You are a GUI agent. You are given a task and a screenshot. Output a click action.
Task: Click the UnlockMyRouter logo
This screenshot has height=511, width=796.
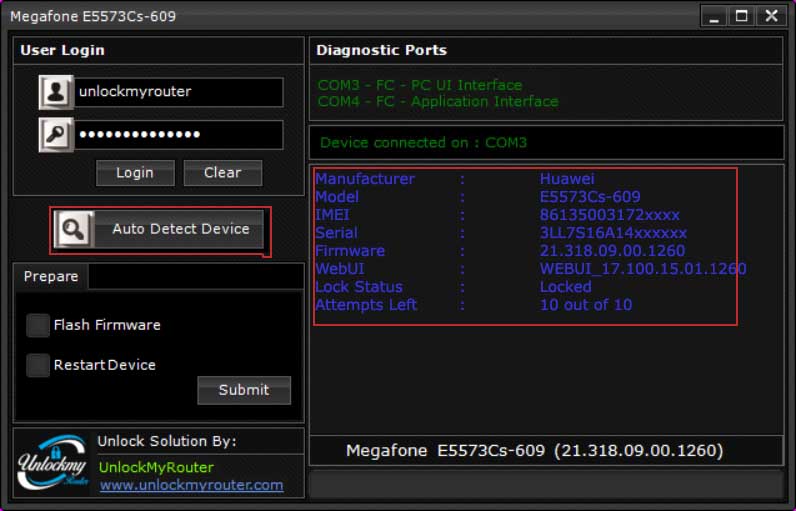click(x=53, y=462)
